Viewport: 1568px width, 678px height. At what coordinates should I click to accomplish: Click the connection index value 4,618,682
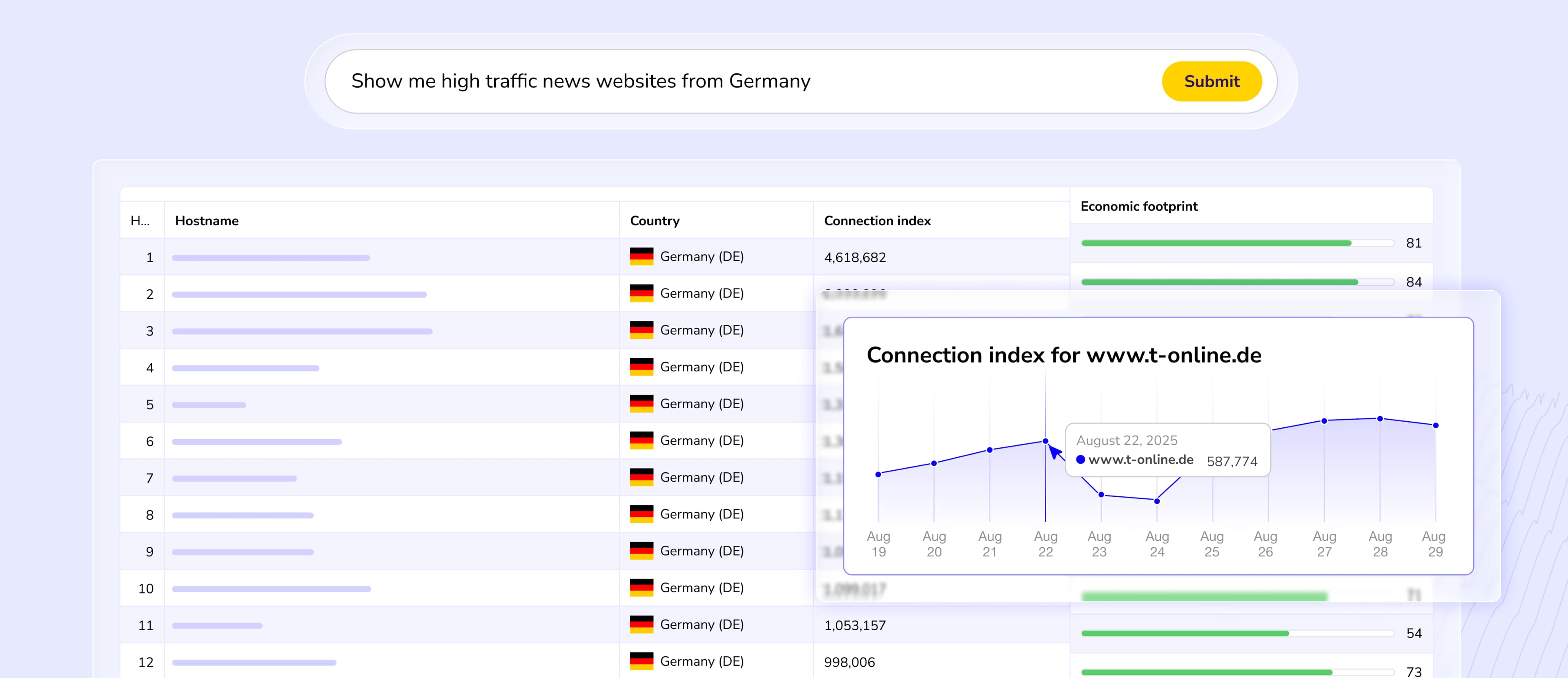[855, 258]
